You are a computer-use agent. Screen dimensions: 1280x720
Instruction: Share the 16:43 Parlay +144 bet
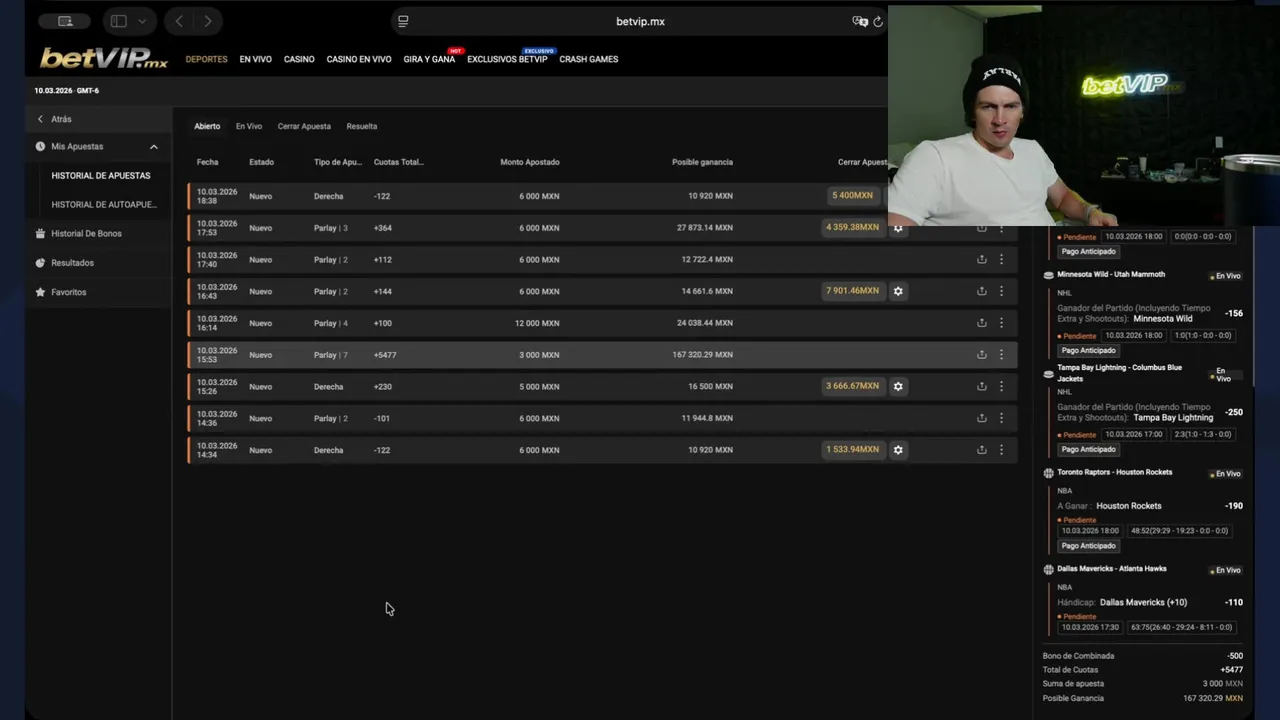982,291
